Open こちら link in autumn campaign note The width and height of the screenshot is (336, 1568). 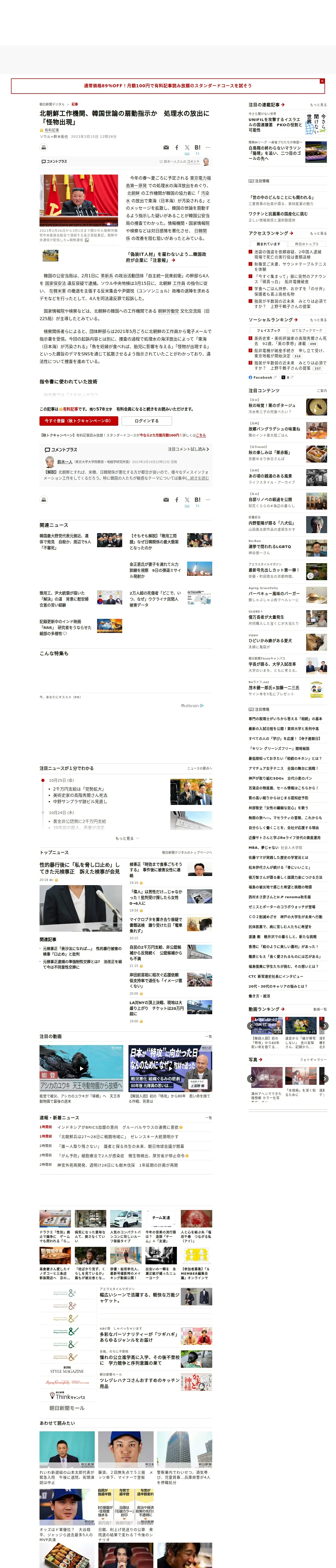(201, 435)
